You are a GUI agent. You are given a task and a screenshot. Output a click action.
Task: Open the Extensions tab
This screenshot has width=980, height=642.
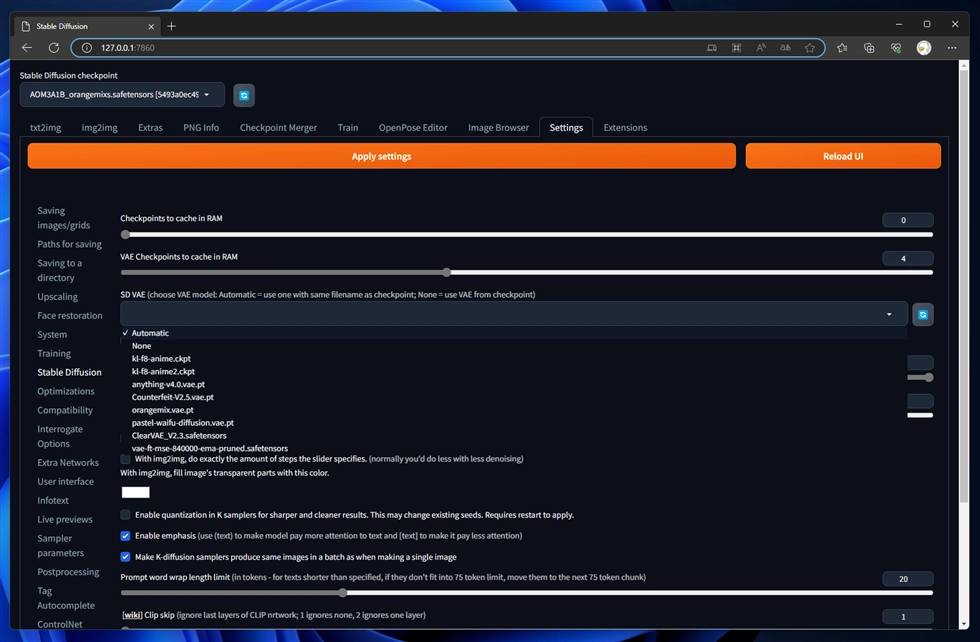pos(625,128)
